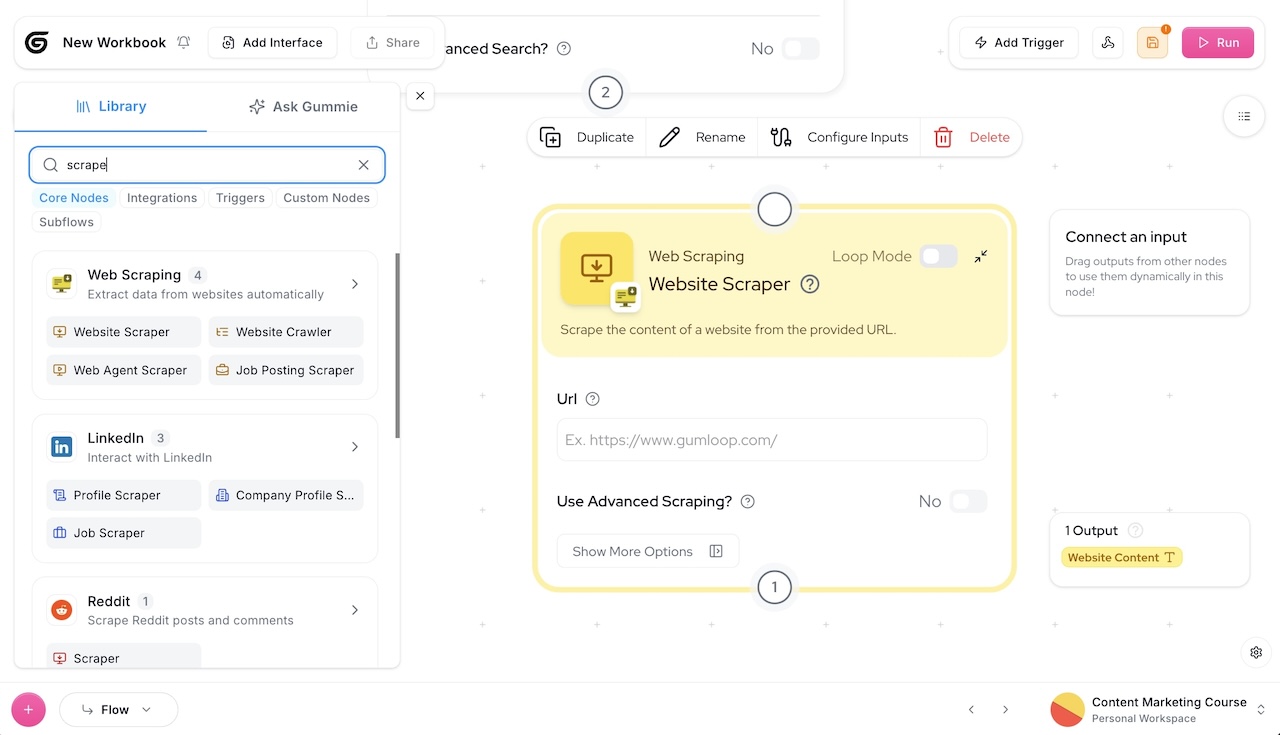Click the Run button
This screenshot has height=735, width=1280.
pos(1217,42)
